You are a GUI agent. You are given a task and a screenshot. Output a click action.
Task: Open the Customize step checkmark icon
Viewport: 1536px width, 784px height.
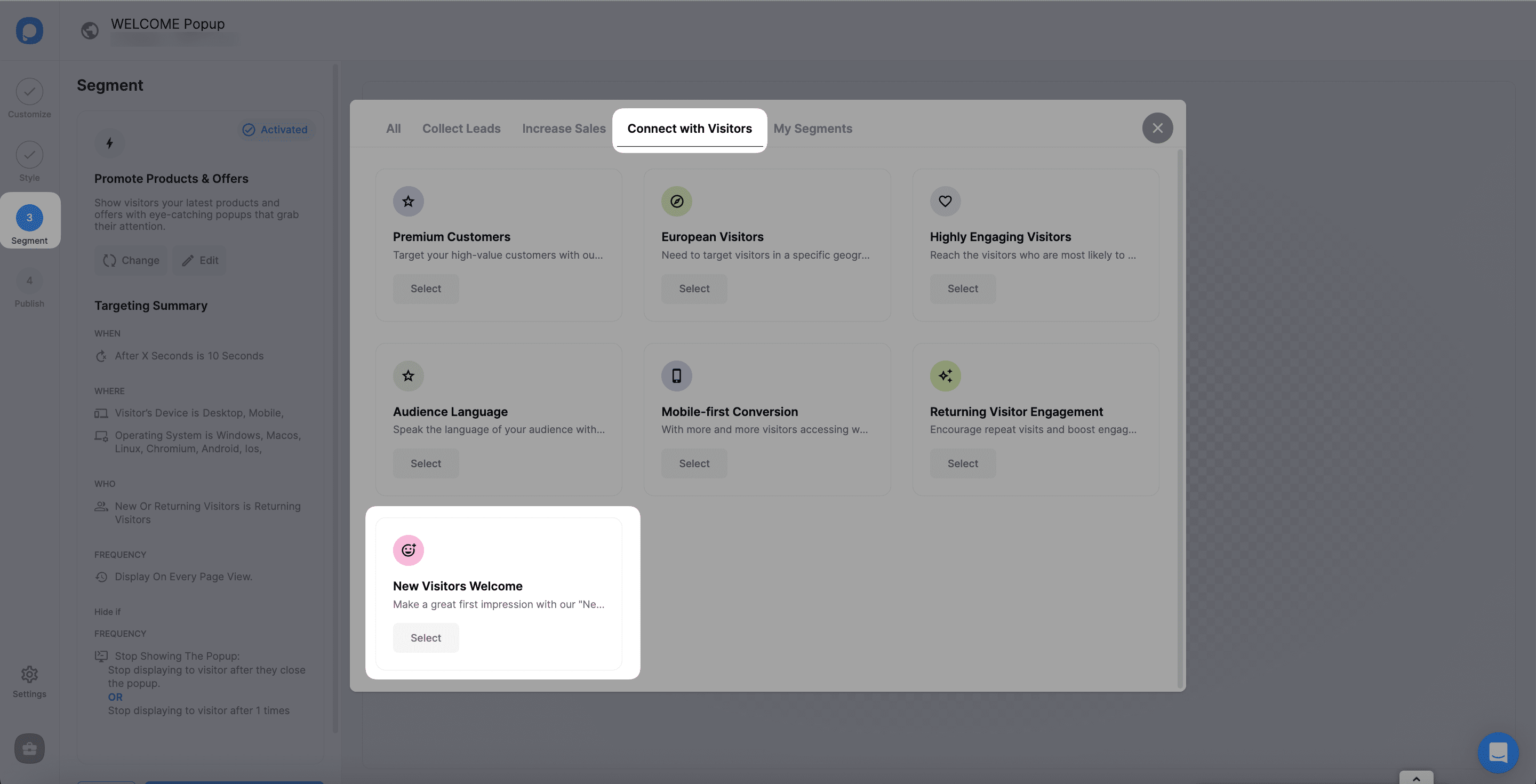(29, 92)
